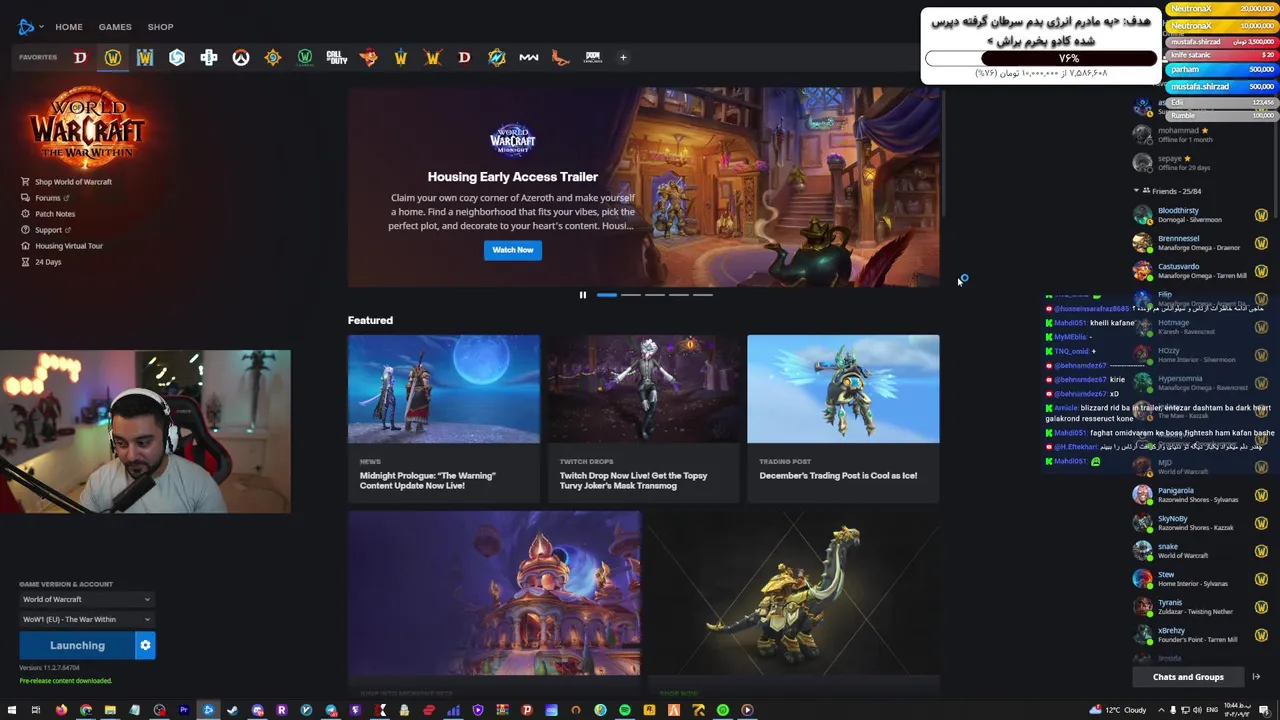Open the Twitch Drop Topsy Turvy thumbnail

(643, 389)
